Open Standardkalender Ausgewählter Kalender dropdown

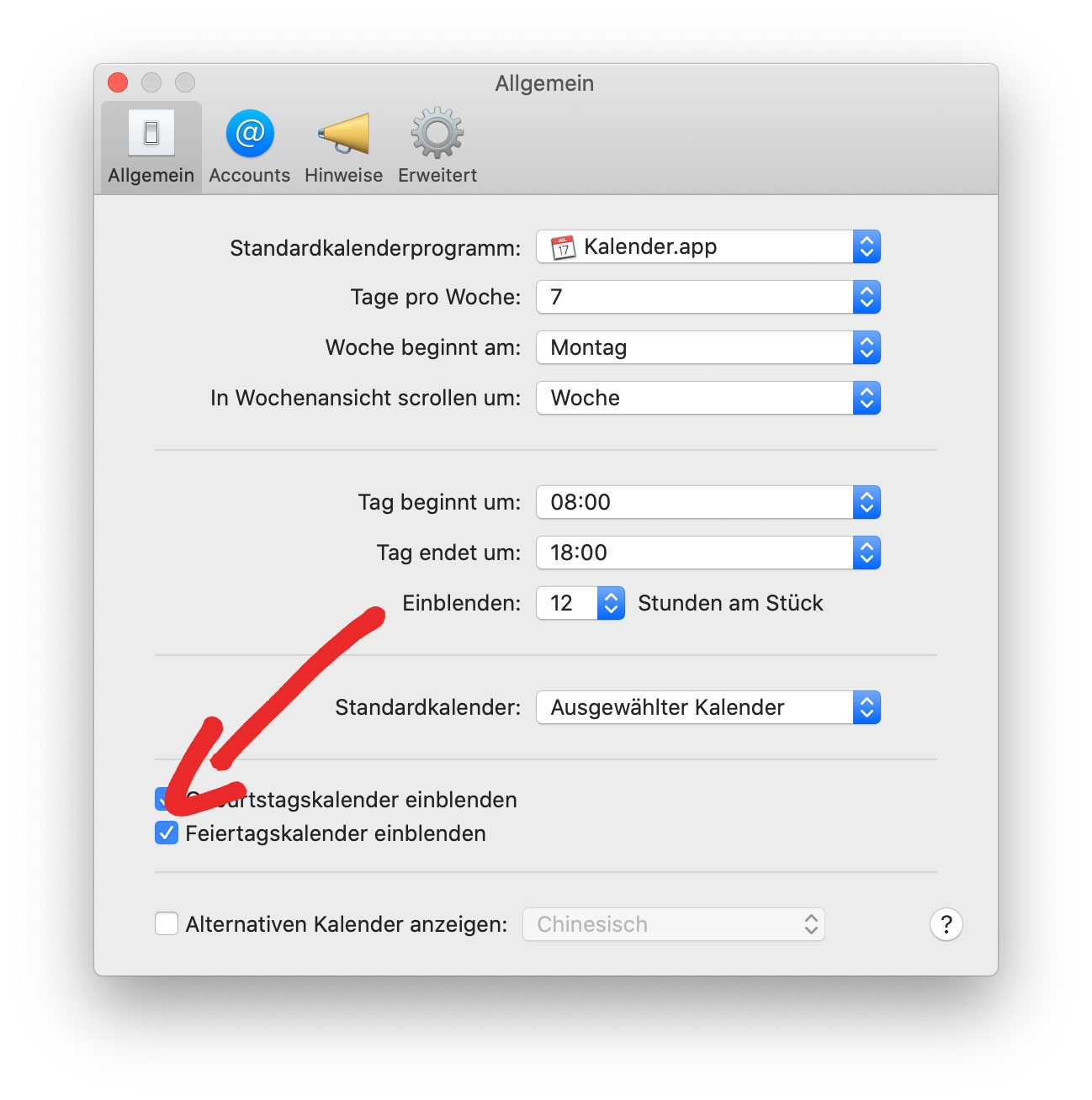(708, 707)
